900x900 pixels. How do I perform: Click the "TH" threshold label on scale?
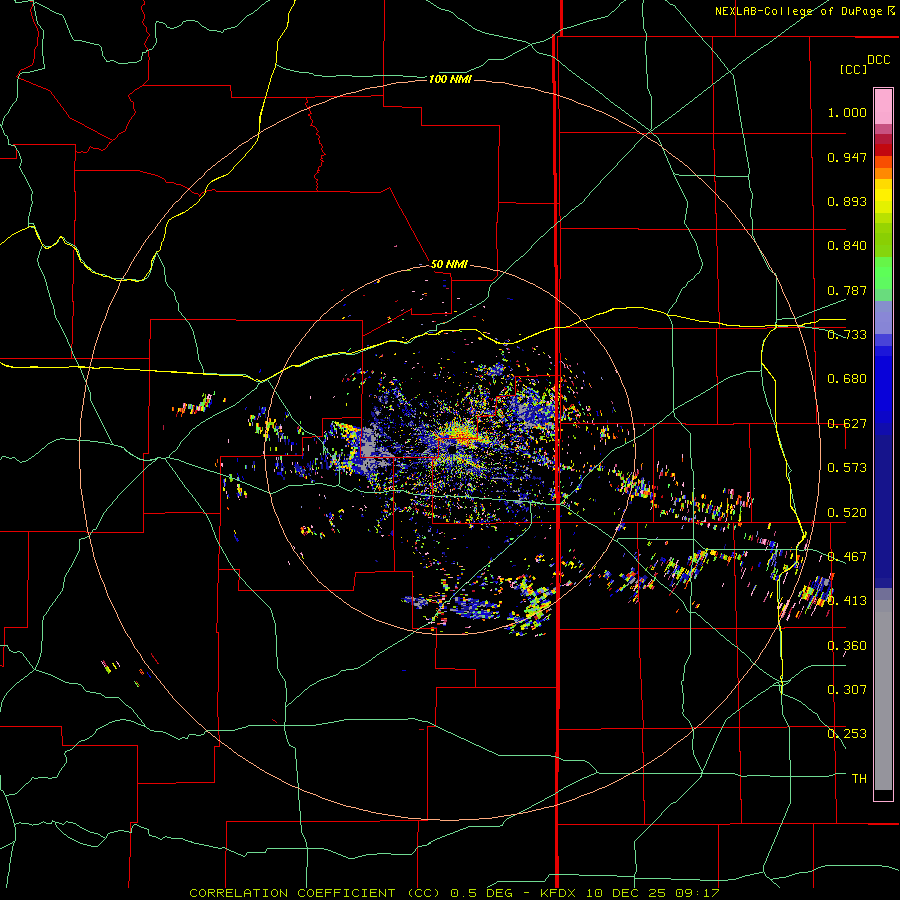tap(859, 779)
